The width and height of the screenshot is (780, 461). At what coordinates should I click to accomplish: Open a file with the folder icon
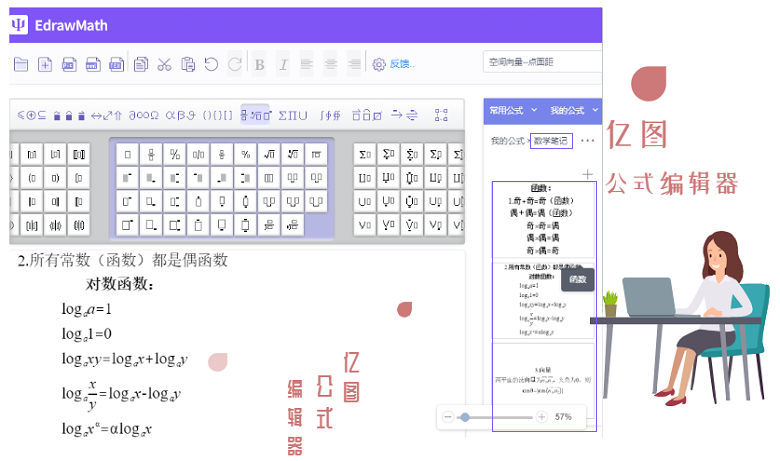click(x=21, y=64)
